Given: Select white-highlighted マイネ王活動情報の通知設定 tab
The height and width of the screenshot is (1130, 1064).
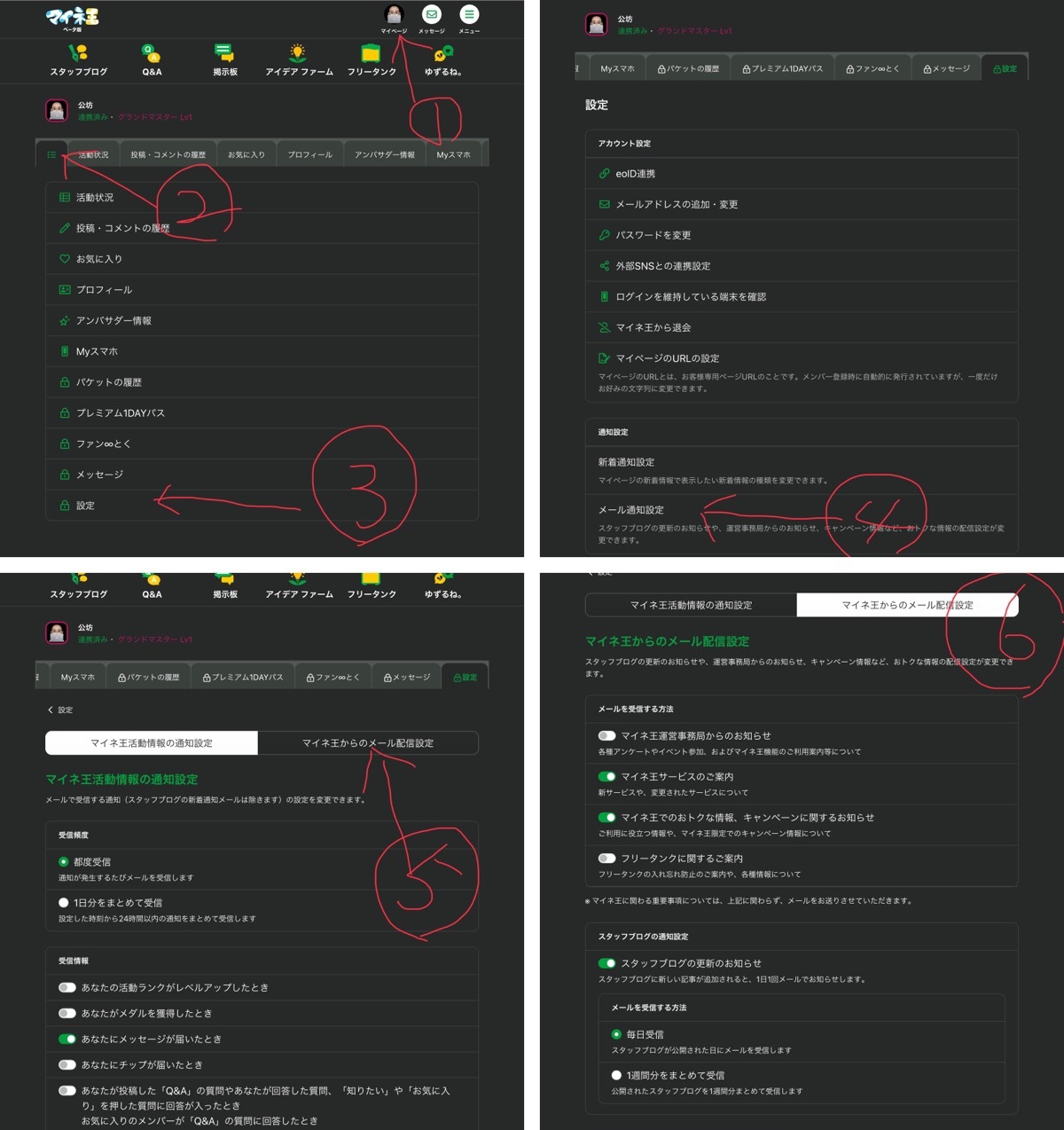Looking at the screenshot, I should pyautogui.click(x=152, y=743).
